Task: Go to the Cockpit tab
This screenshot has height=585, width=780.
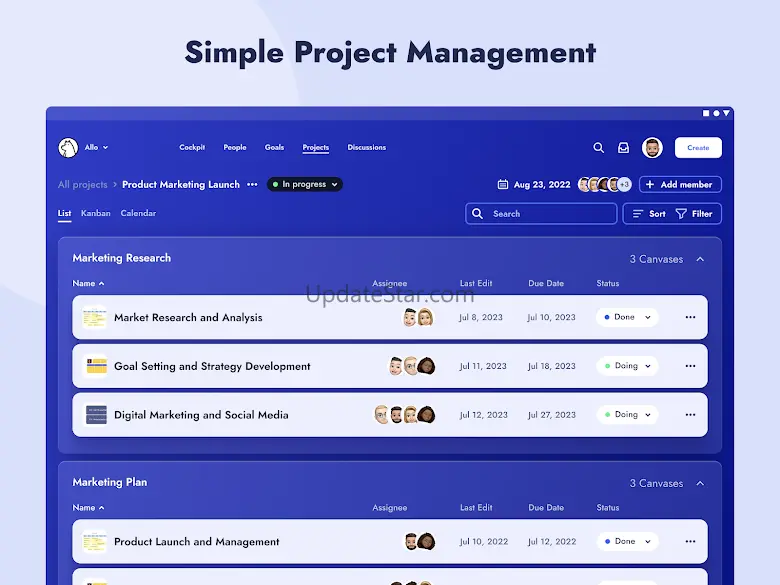Action: (x=192, y=147)
